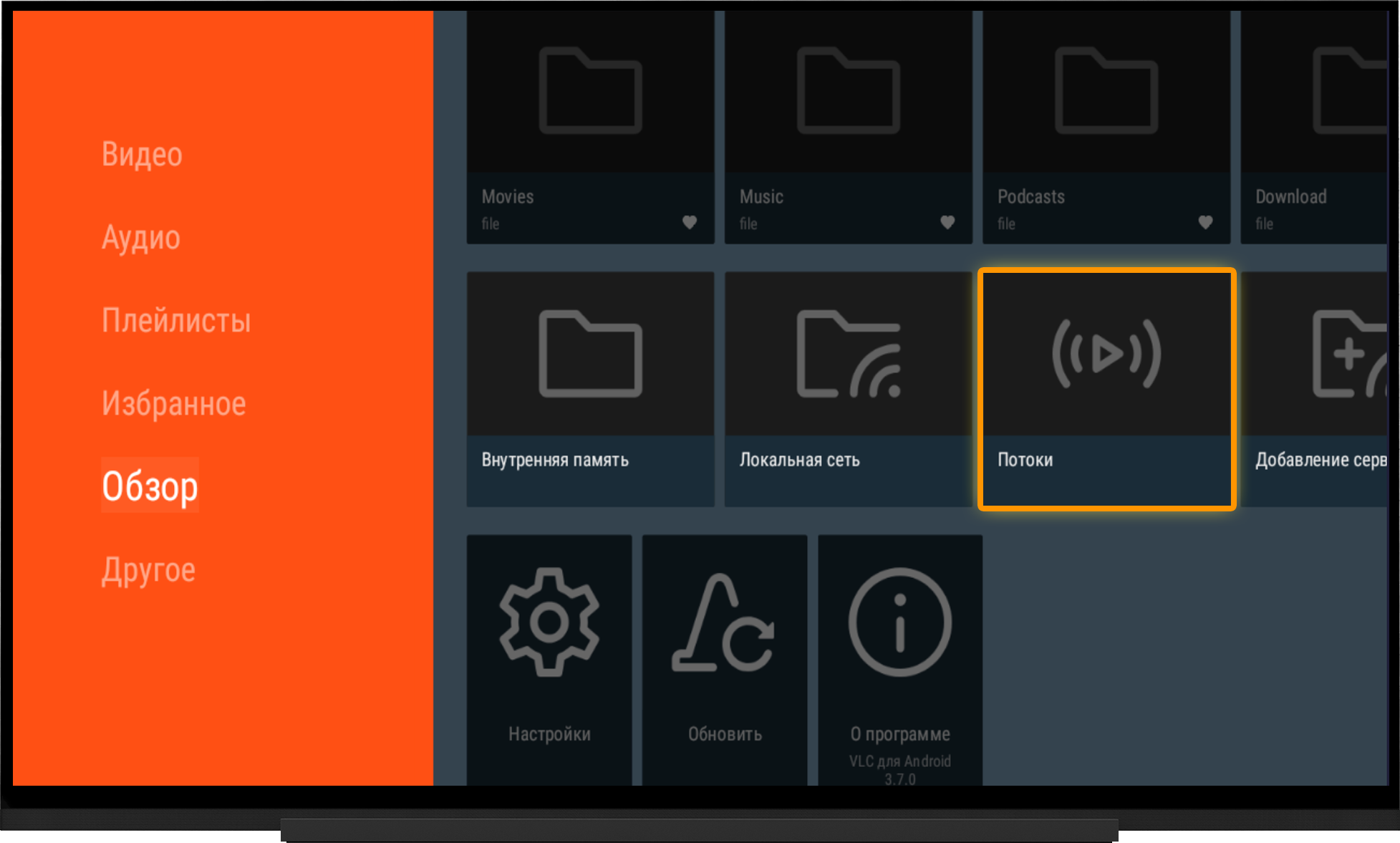Toggle favorite heart on Movies
Screen dimensions: 1400x843
(690, 223)
